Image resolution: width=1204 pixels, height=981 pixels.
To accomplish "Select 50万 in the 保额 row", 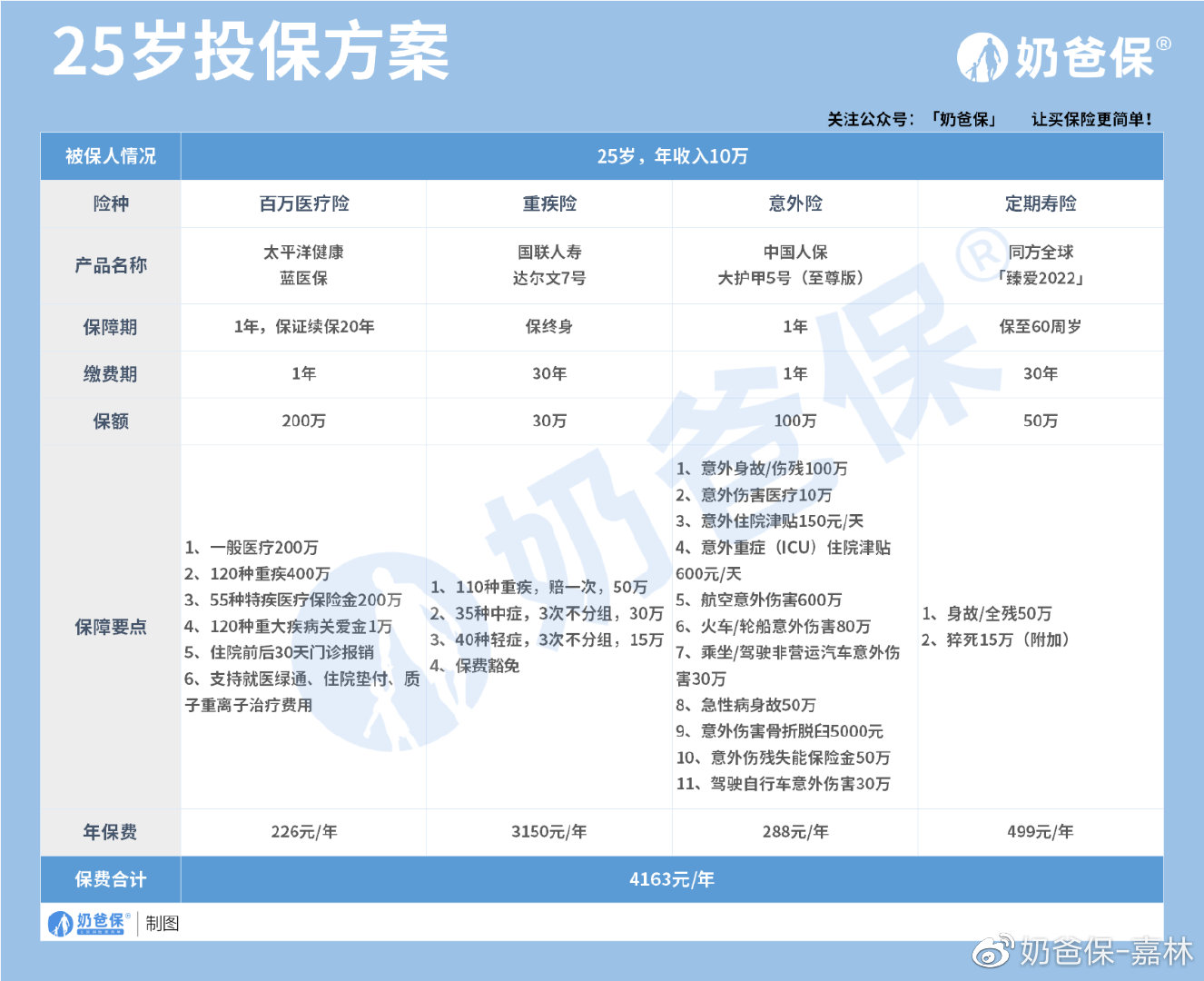I will (x=1041, y=421).
